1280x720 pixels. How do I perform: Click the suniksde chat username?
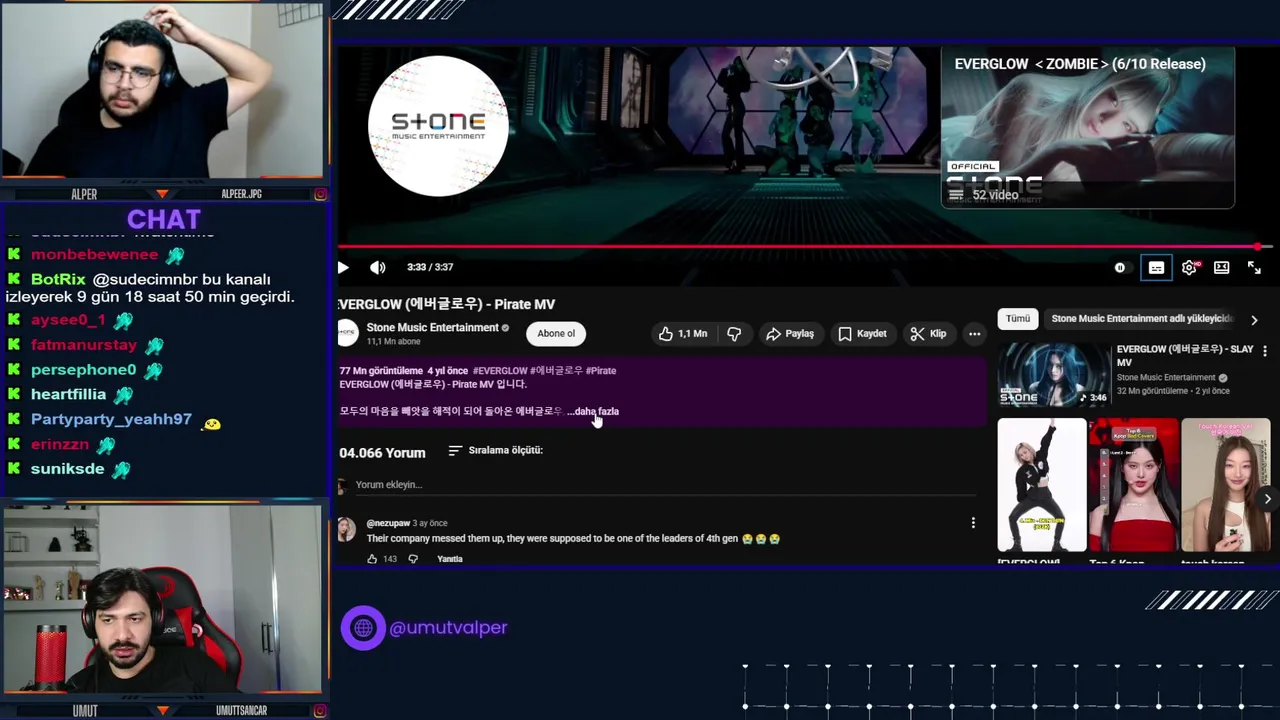[x=67, y=469]
